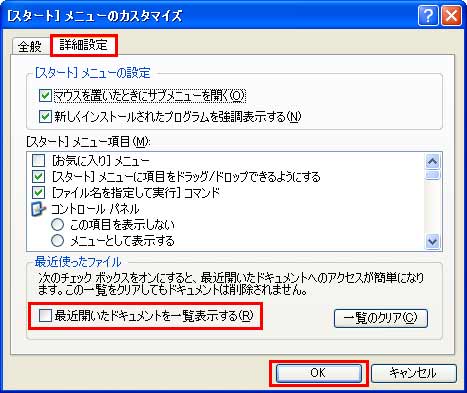467x393 pixels.
Task: Enable the [お気に入り] メニュー checkbox
Action: click(x=38, y=161)
